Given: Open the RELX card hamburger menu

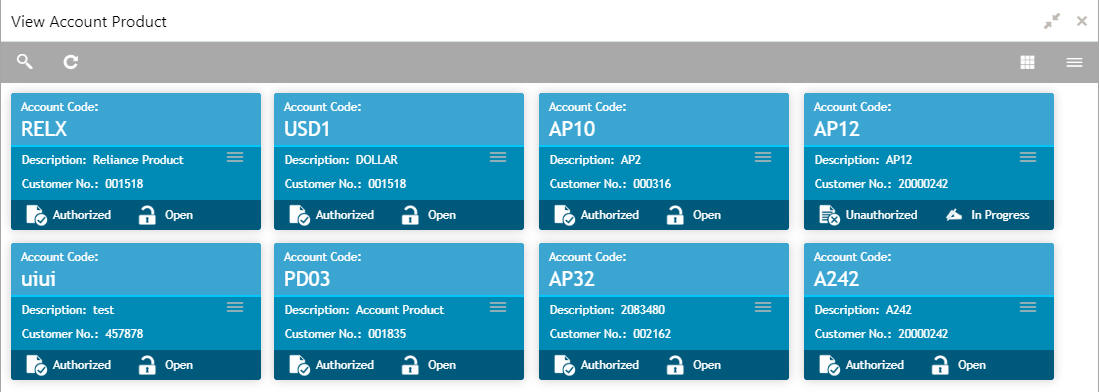Looking at the screenshot, I should click(235, 157).
